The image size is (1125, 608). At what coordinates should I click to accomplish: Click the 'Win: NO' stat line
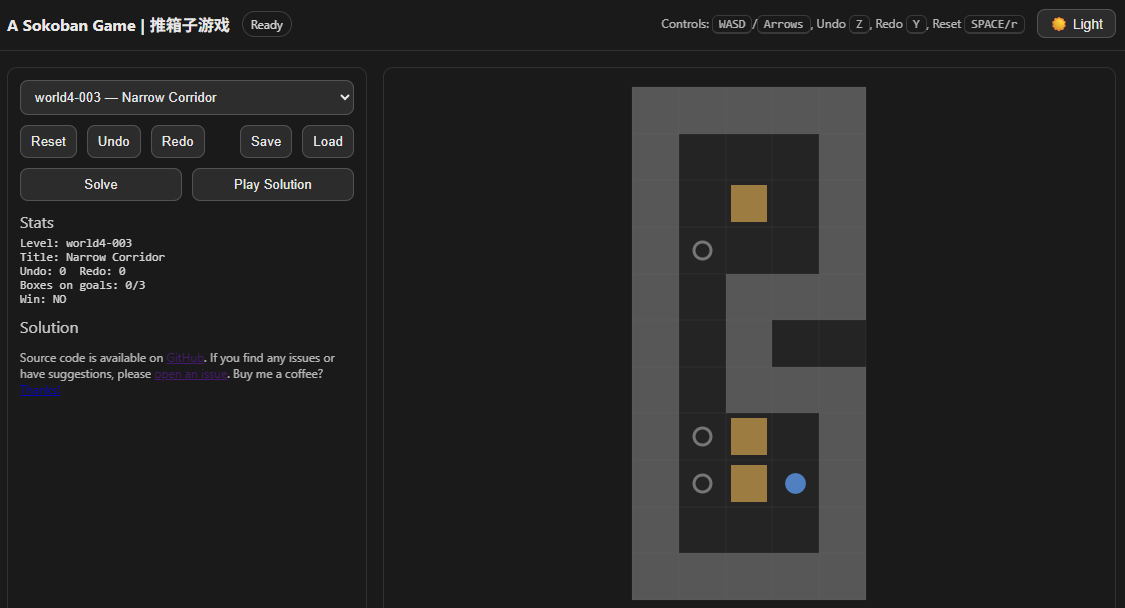(43, 299)
